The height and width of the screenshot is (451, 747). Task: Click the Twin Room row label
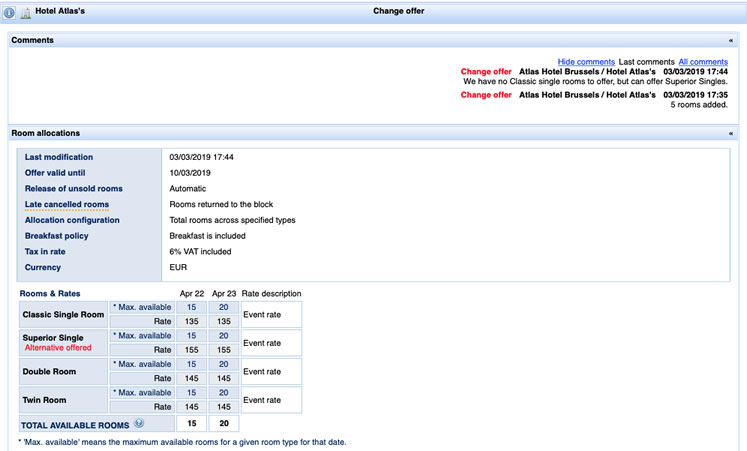point(44,400)
